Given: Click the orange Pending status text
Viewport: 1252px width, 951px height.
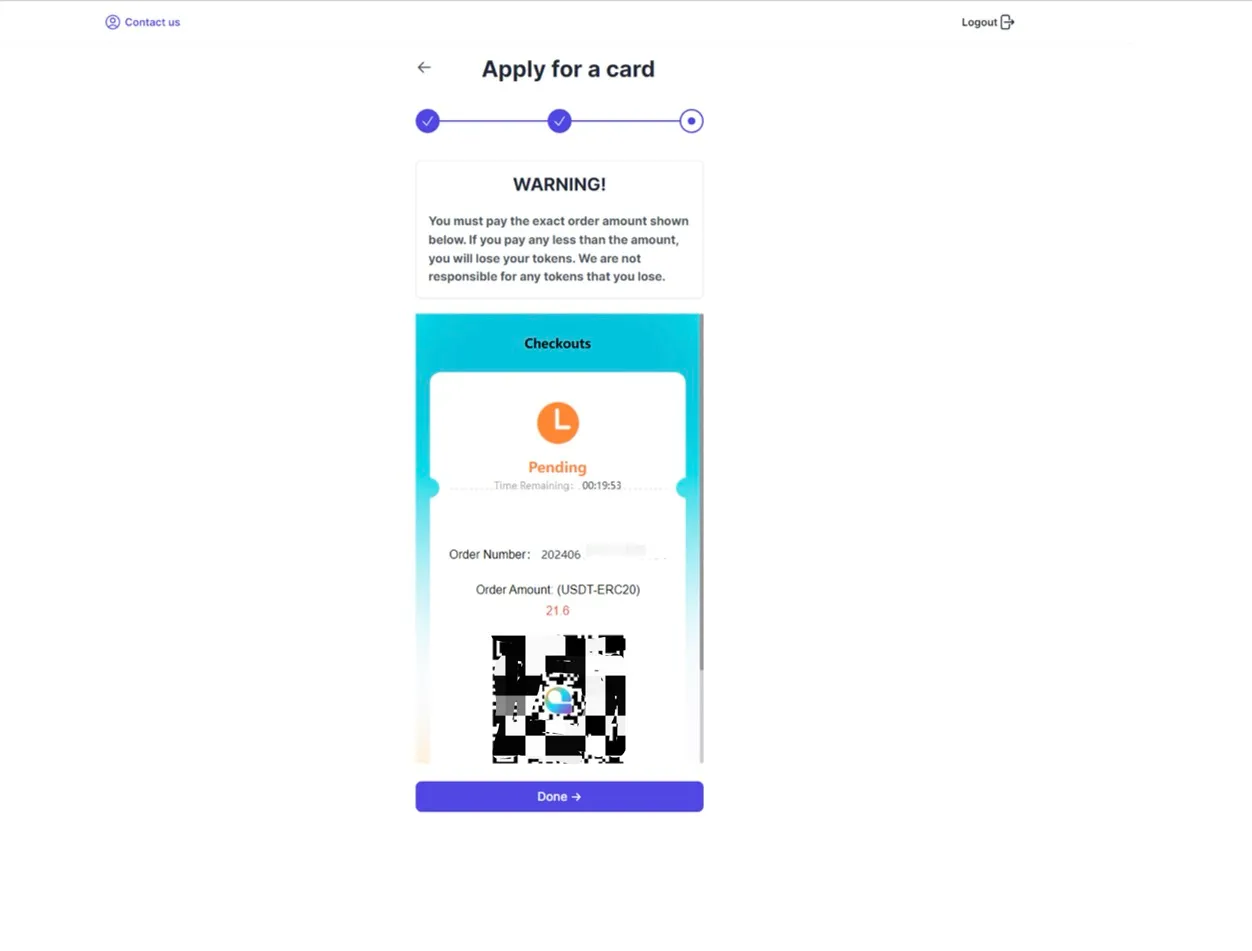Looking at the screenshot, I should click(557, 467).
